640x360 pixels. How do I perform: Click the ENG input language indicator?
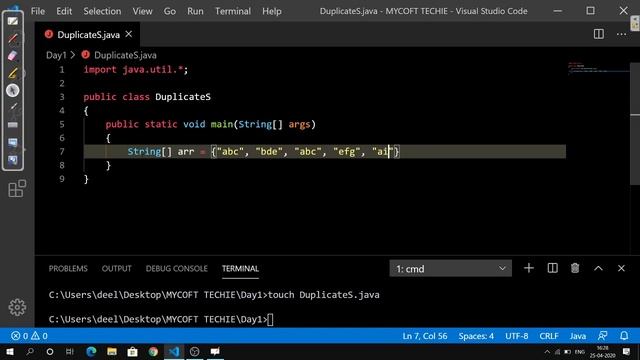[x=580, y=351]
